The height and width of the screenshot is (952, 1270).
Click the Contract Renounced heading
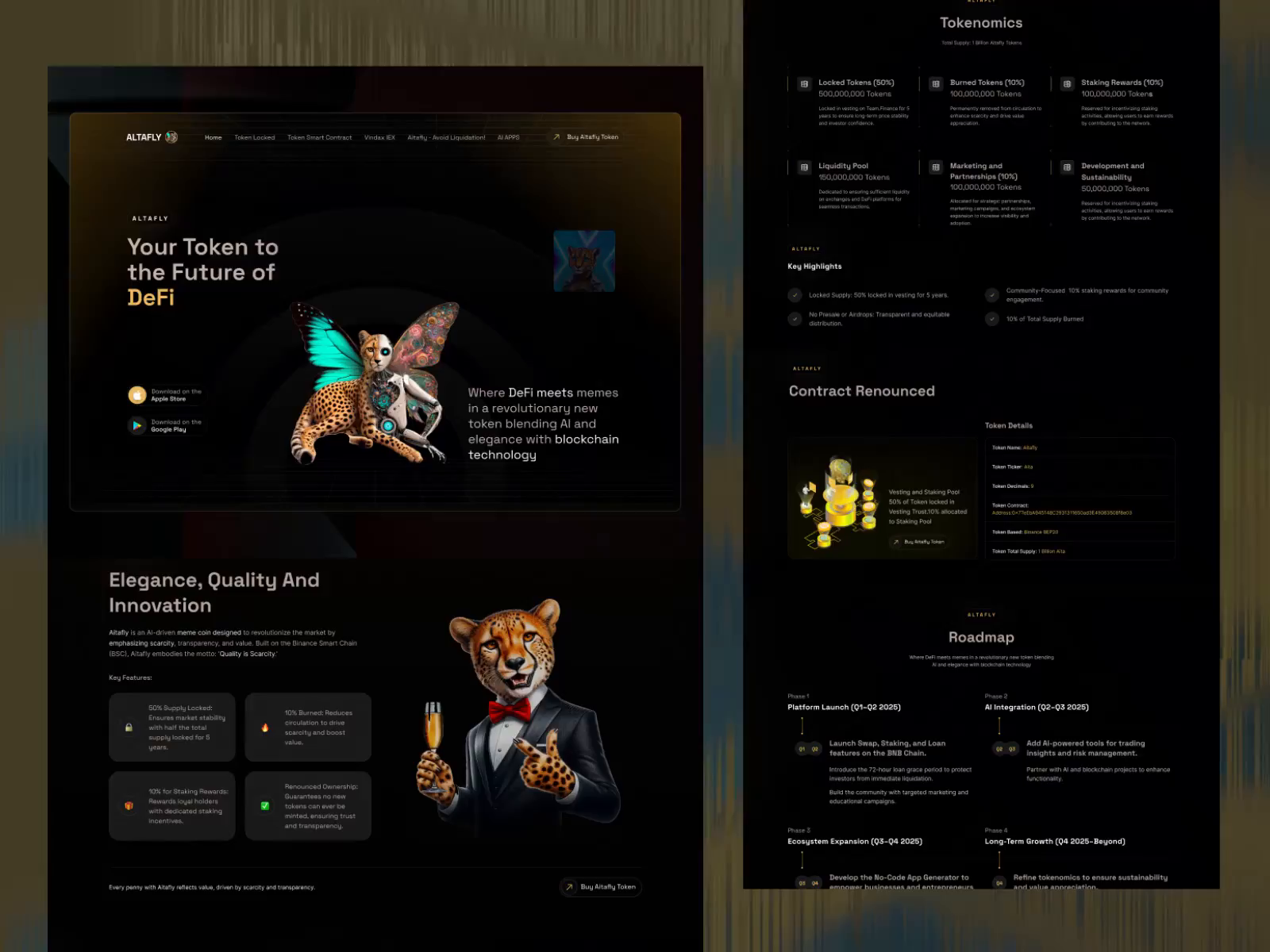pos(862,391)
